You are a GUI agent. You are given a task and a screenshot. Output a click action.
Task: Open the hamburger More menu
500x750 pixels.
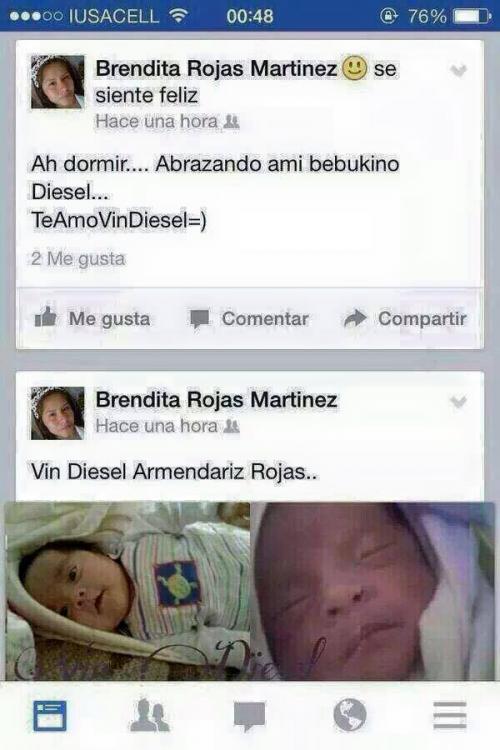pos(450,716)
